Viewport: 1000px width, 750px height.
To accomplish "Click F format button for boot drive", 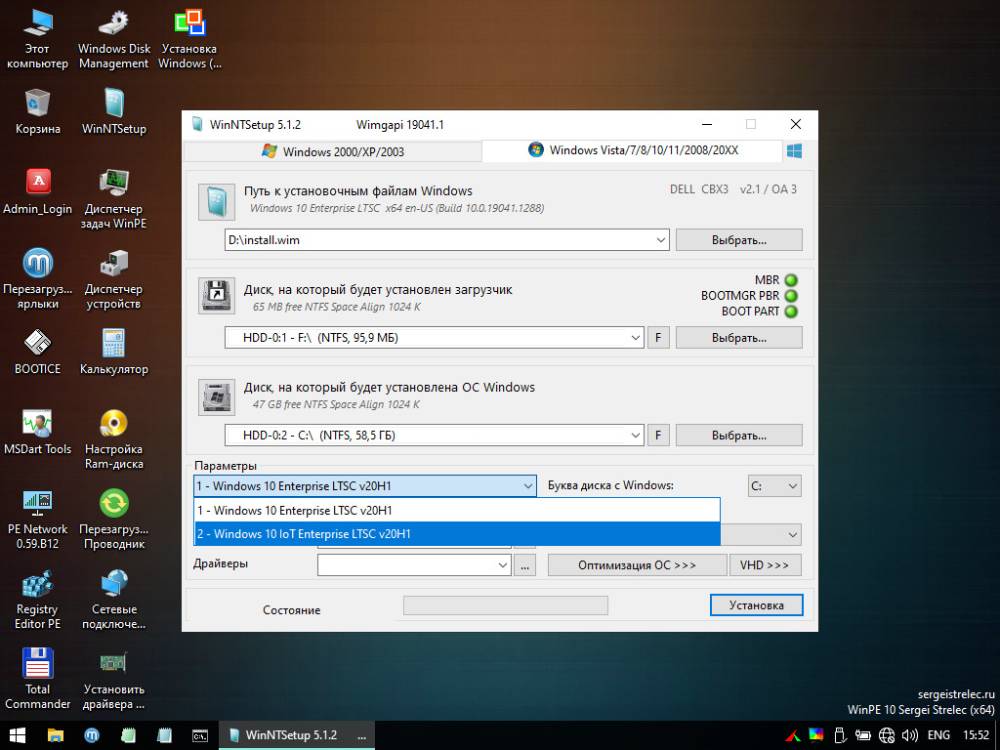I will coord(658,338).
